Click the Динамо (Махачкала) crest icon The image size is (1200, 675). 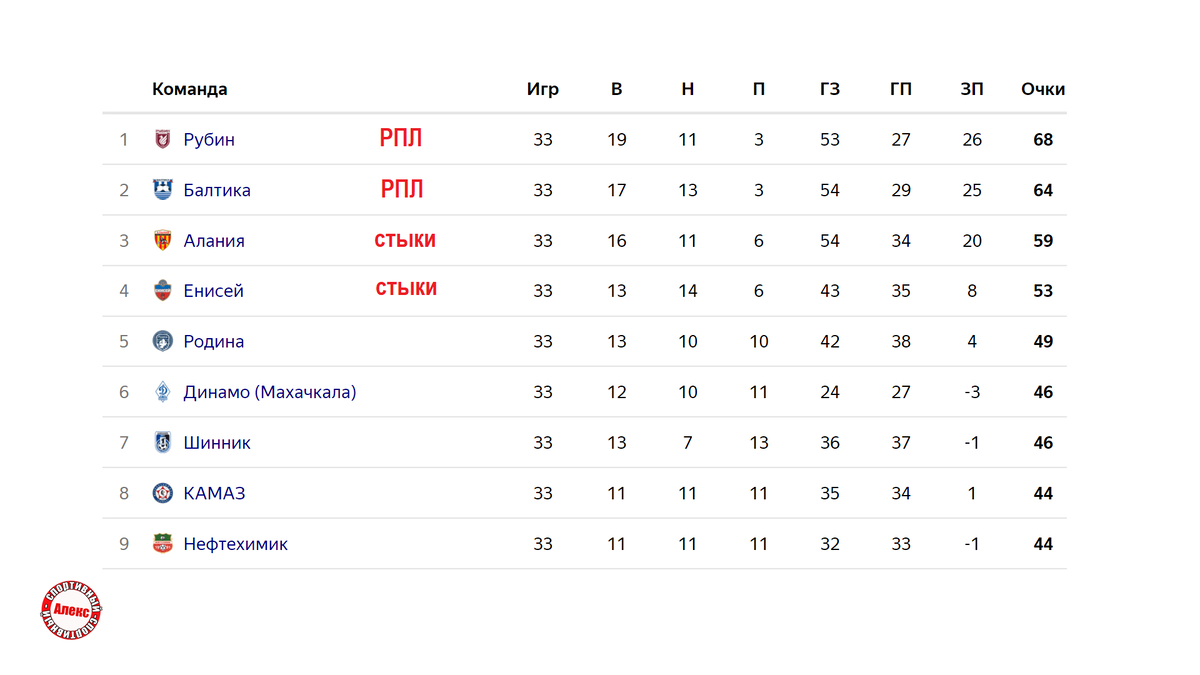coord(162,392)
